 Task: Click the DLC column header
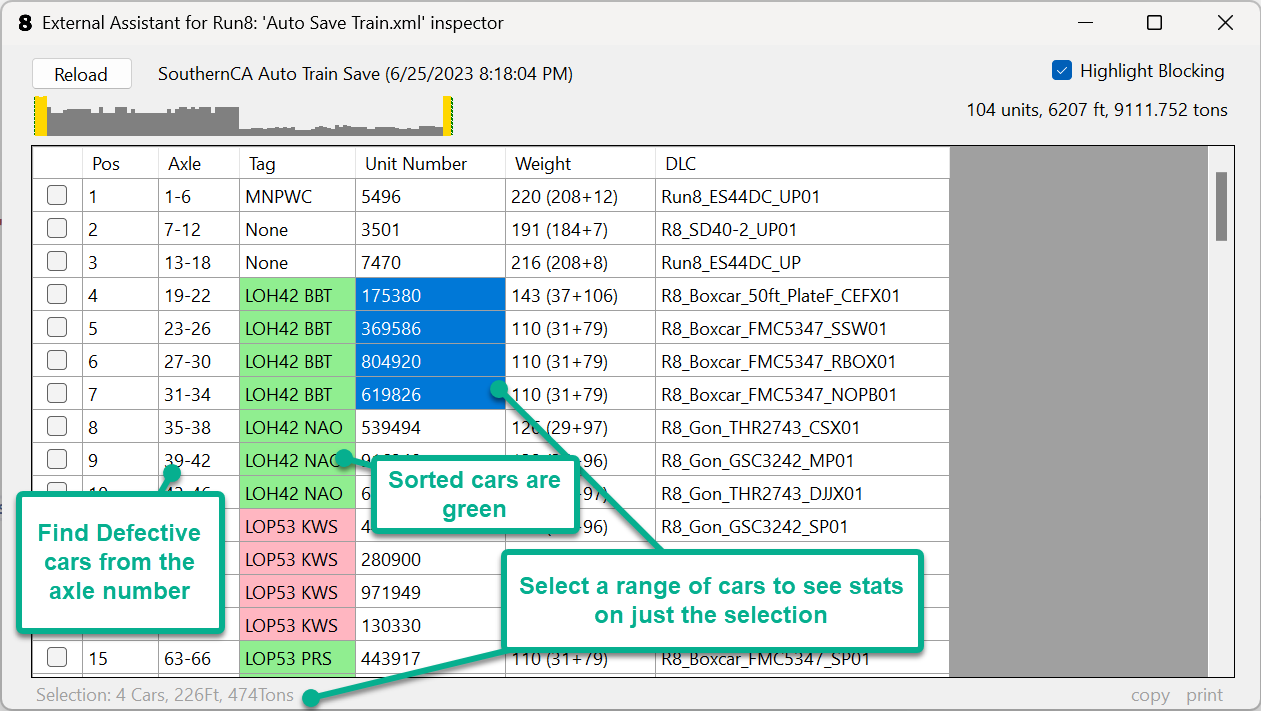[680, 164]
